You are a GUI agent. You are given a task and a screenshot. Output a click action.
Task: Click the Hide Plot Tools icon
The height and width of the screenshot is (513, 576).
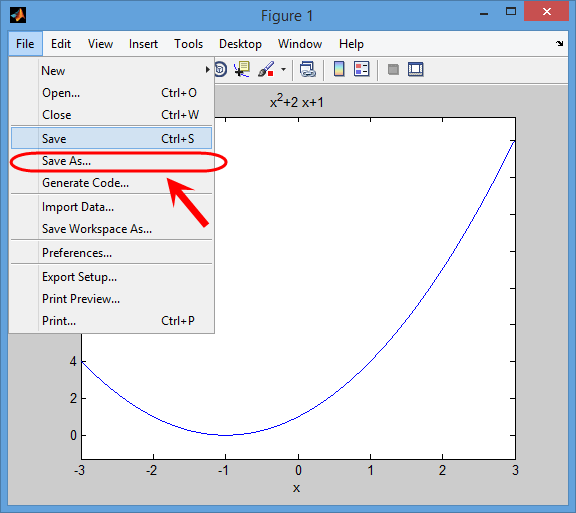[393, 69]
